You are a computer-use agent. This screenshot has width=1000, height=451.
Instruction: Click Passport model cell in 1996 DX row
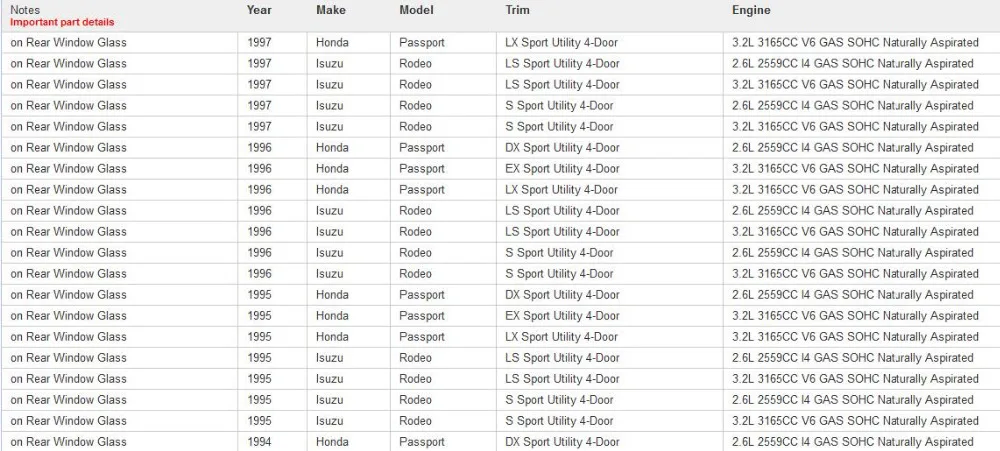tap(443, 147)
